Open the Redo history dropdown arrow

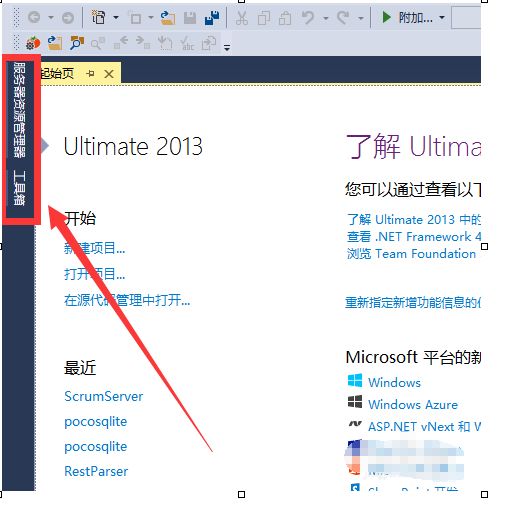(x=360, y=18)
